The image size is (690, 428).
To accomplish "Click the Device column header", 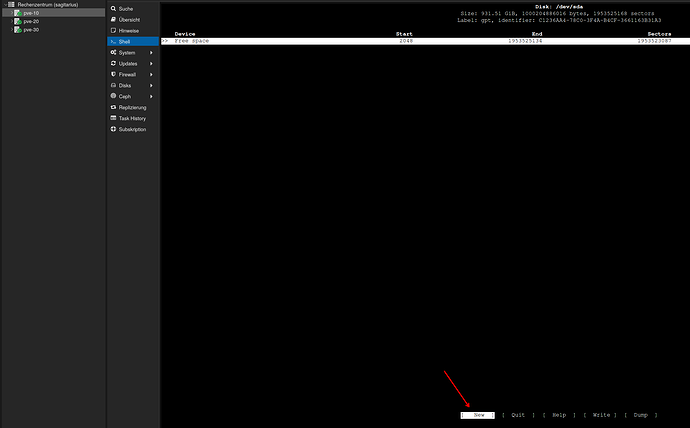I will pos(185,34).
